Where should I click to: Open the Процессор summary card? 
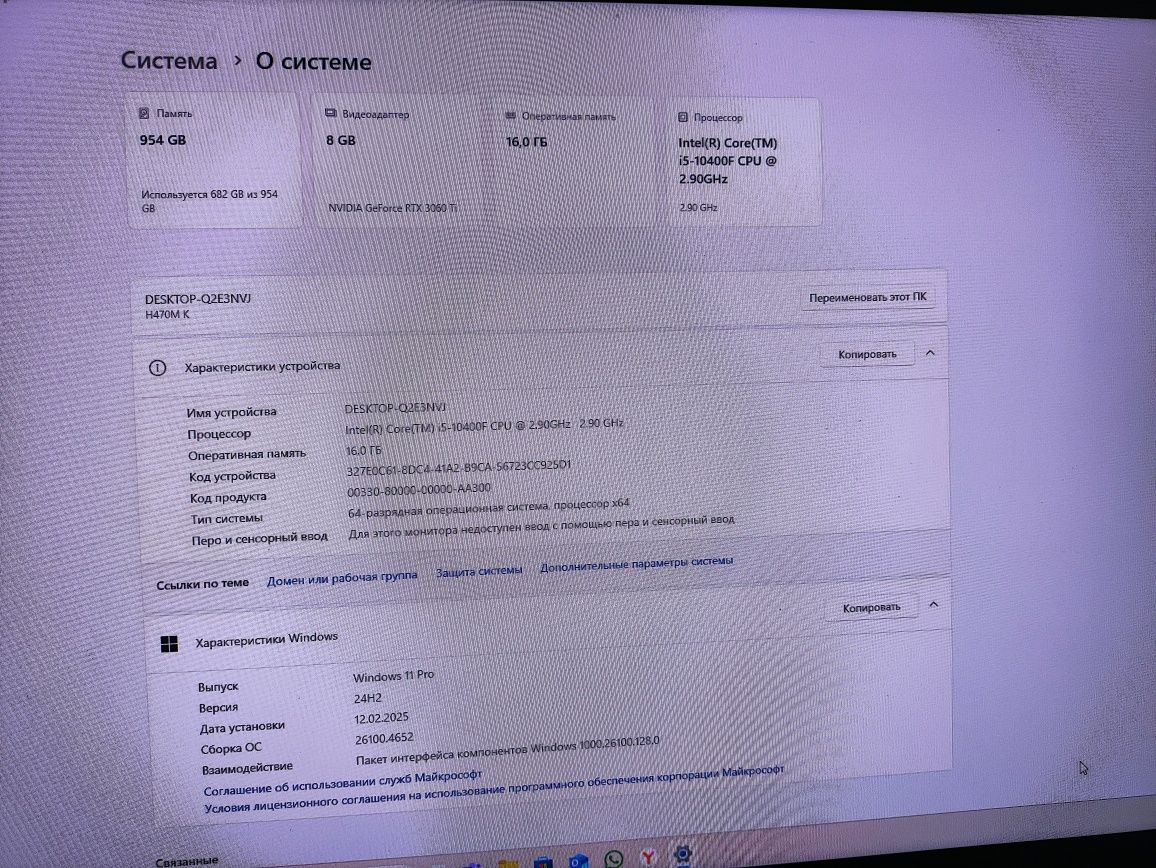pos(745,162)
